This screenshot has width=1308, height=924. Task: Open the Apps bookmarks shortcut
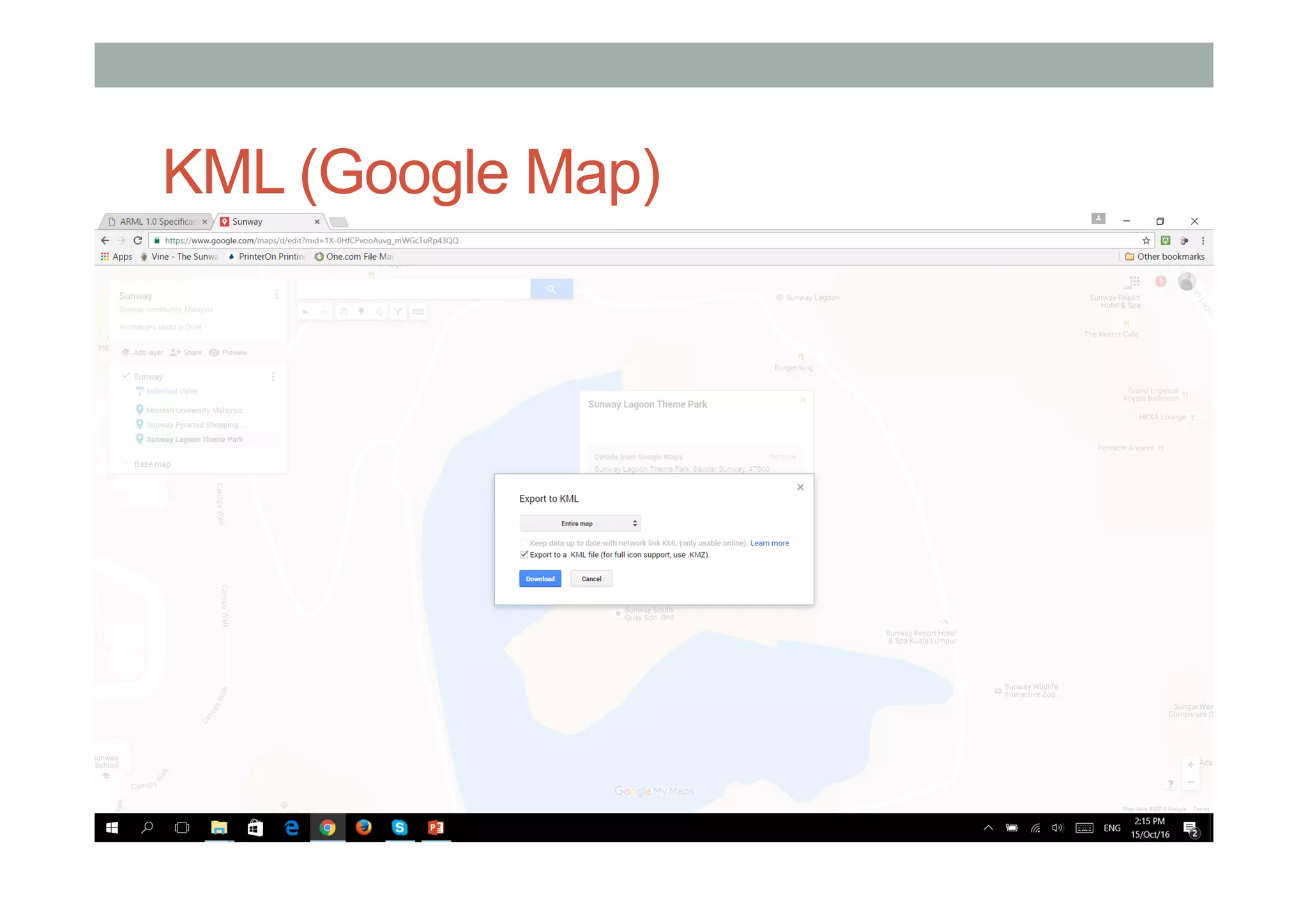116,257
